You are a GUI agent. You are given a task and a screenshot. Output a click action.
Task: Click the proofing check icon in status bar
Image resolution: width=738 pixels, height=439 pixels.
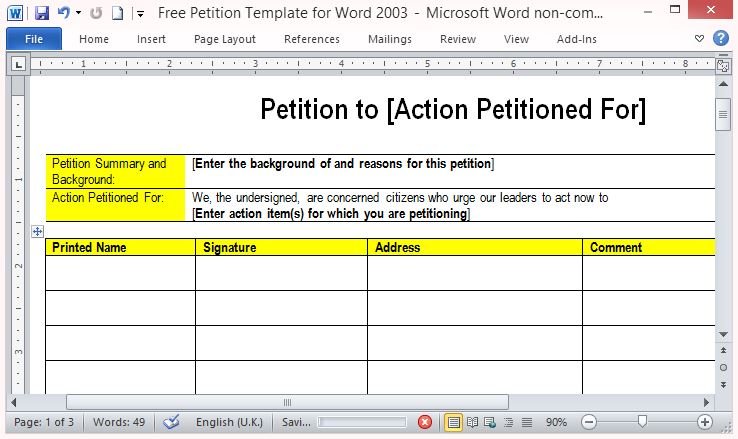click(171, 422)
